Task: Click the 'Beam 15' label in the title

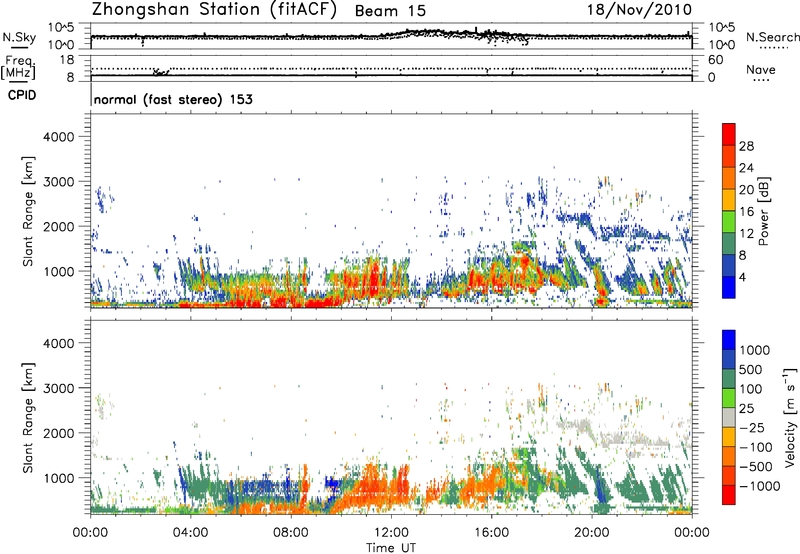Action: tap(390, 11)
